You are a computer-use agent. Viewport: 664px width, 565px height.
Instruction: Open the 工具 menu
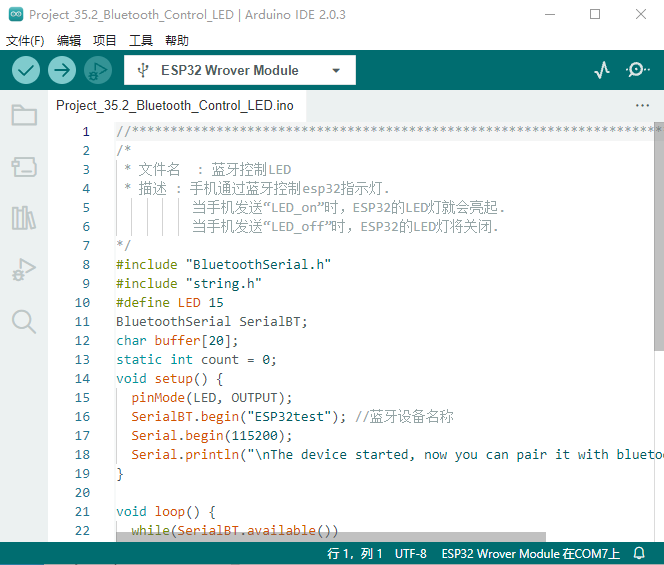click(x=141, y=41)
